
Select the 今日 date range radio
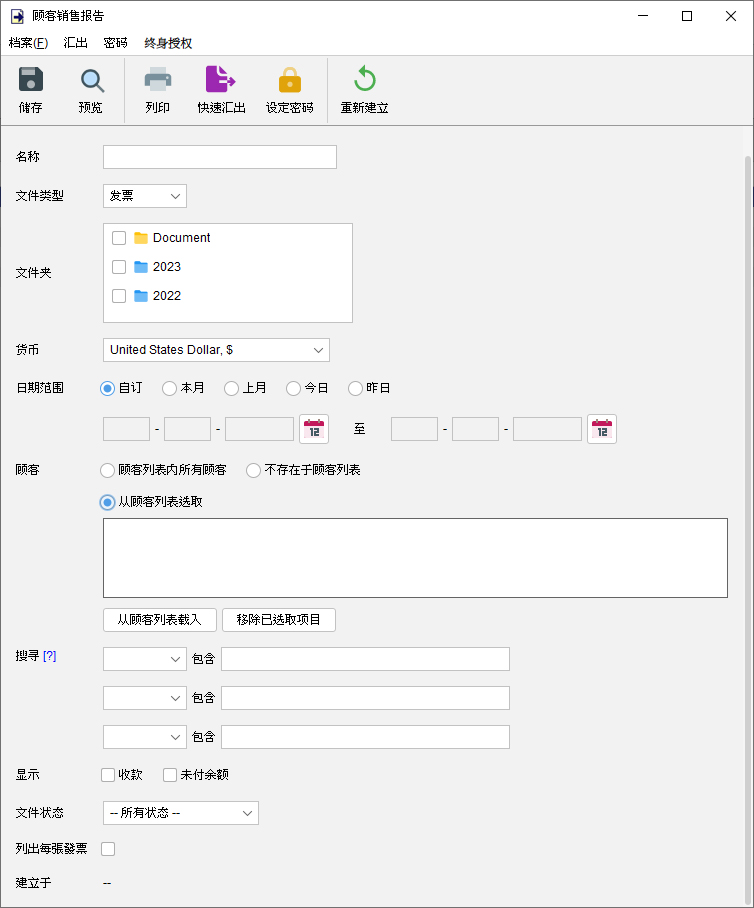(293, 388)
